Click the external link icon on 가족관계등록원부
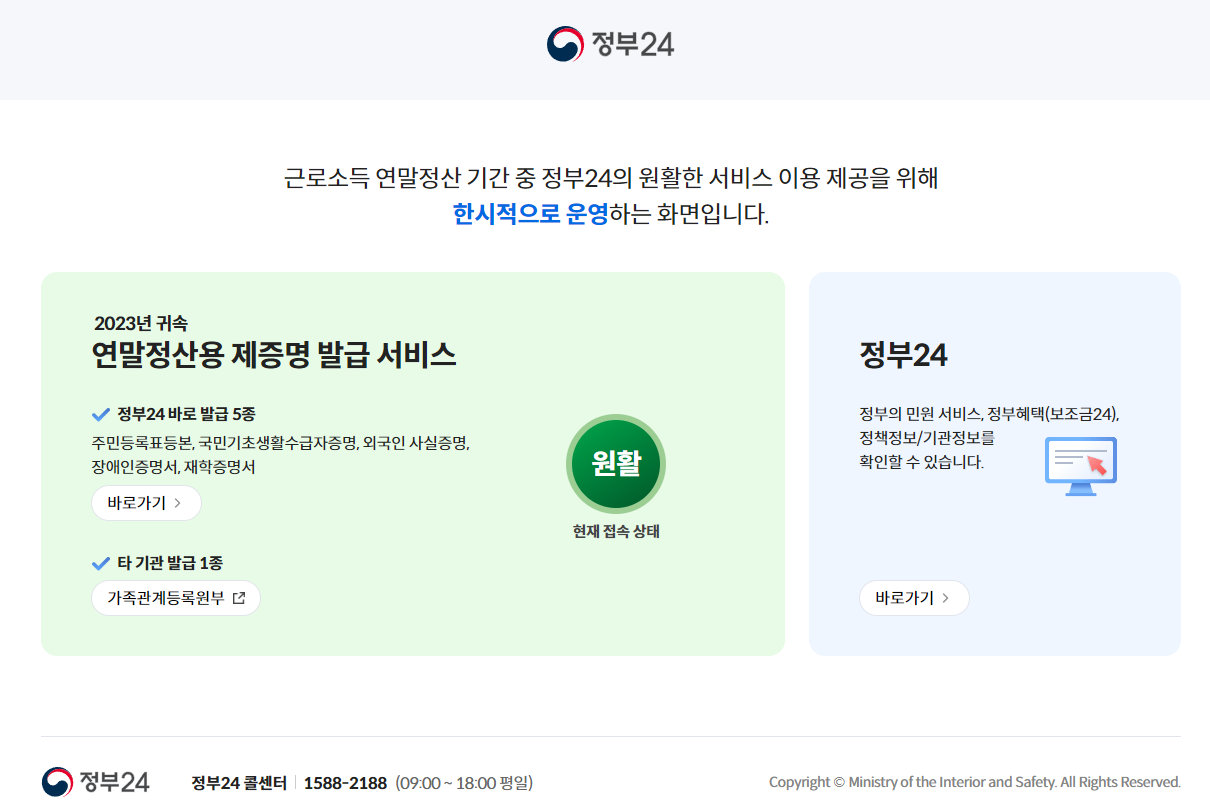 point(238,598)
